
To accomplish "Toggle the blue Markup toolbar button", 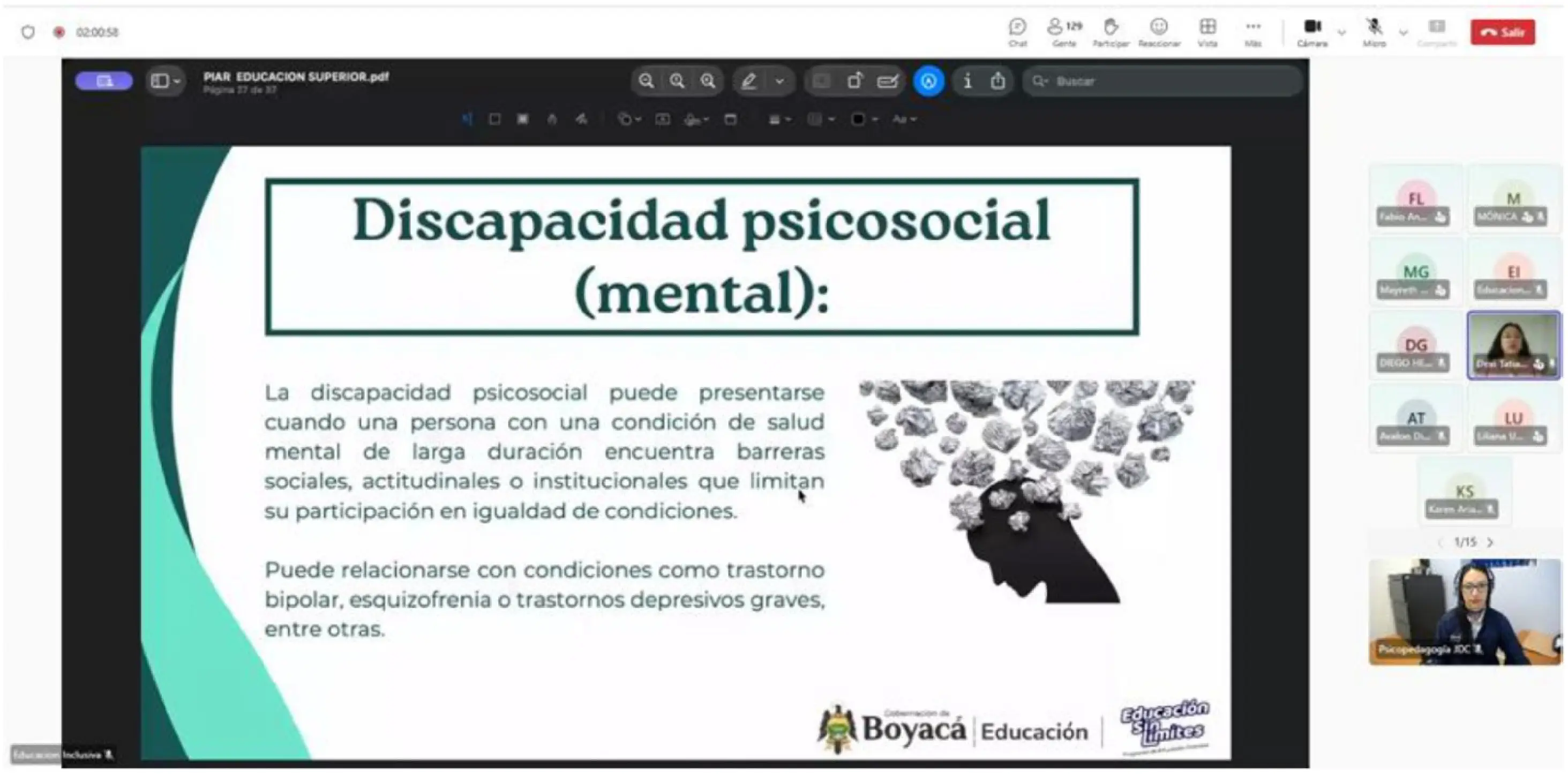I will point(928,81).
